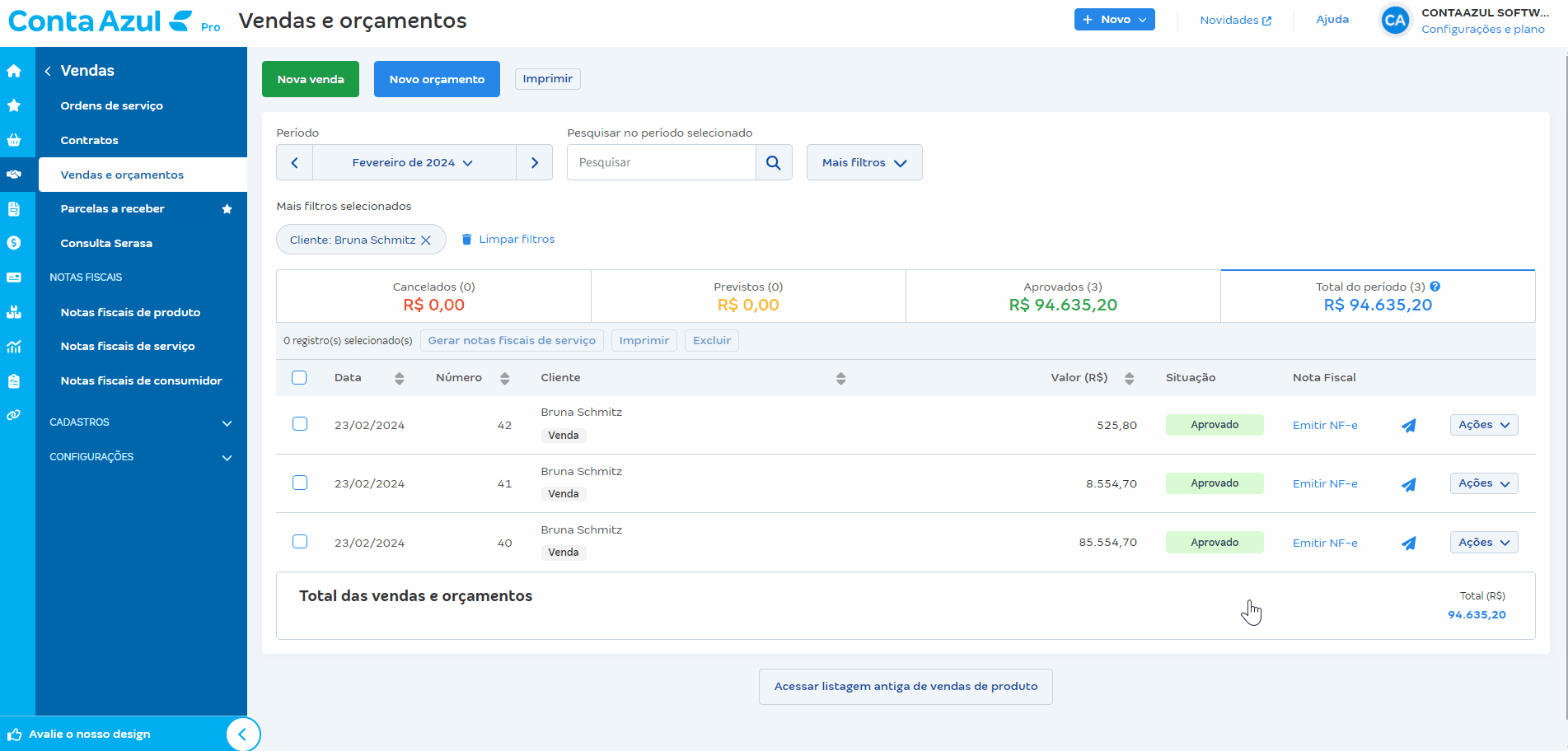Collapse sidebar with round arrow button

point(243,734)
